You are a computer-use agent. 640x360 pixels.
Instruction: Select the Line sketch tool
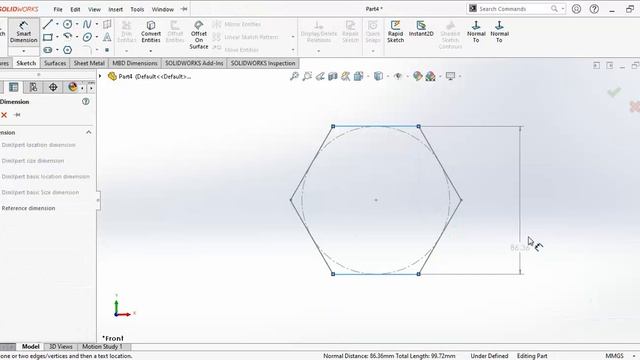(48, 24)
